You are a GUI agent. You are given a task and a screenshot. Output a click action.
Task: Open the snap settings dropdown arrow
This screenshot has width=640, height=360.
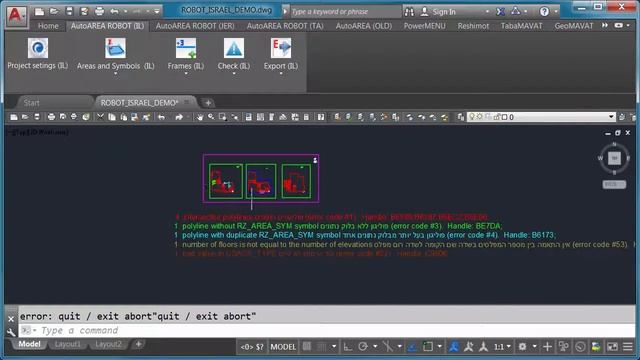click(x=334, y=347)
